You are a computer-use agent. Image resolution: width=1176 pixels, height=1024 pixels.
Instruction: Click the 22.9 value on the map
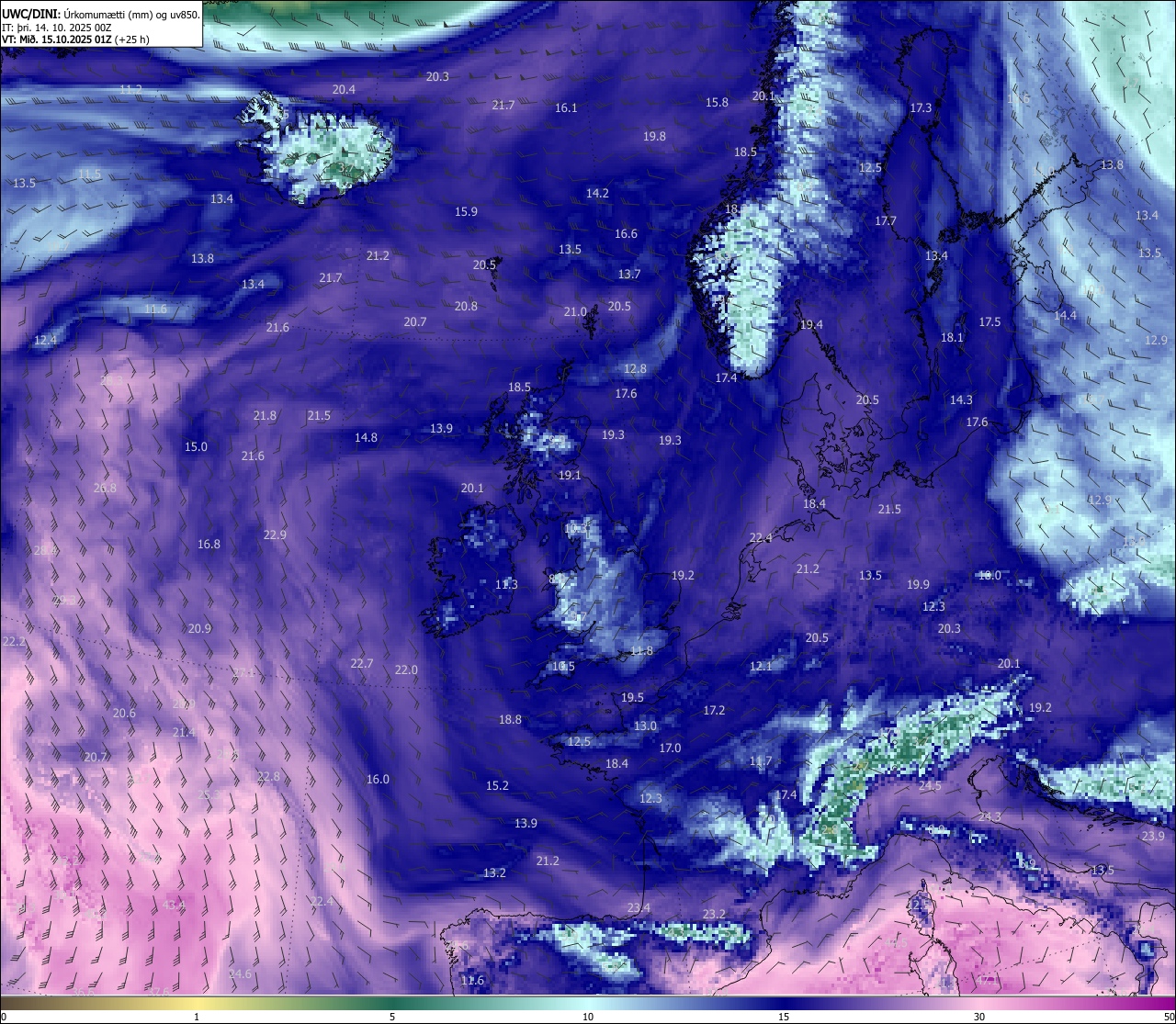coord(275,535)
